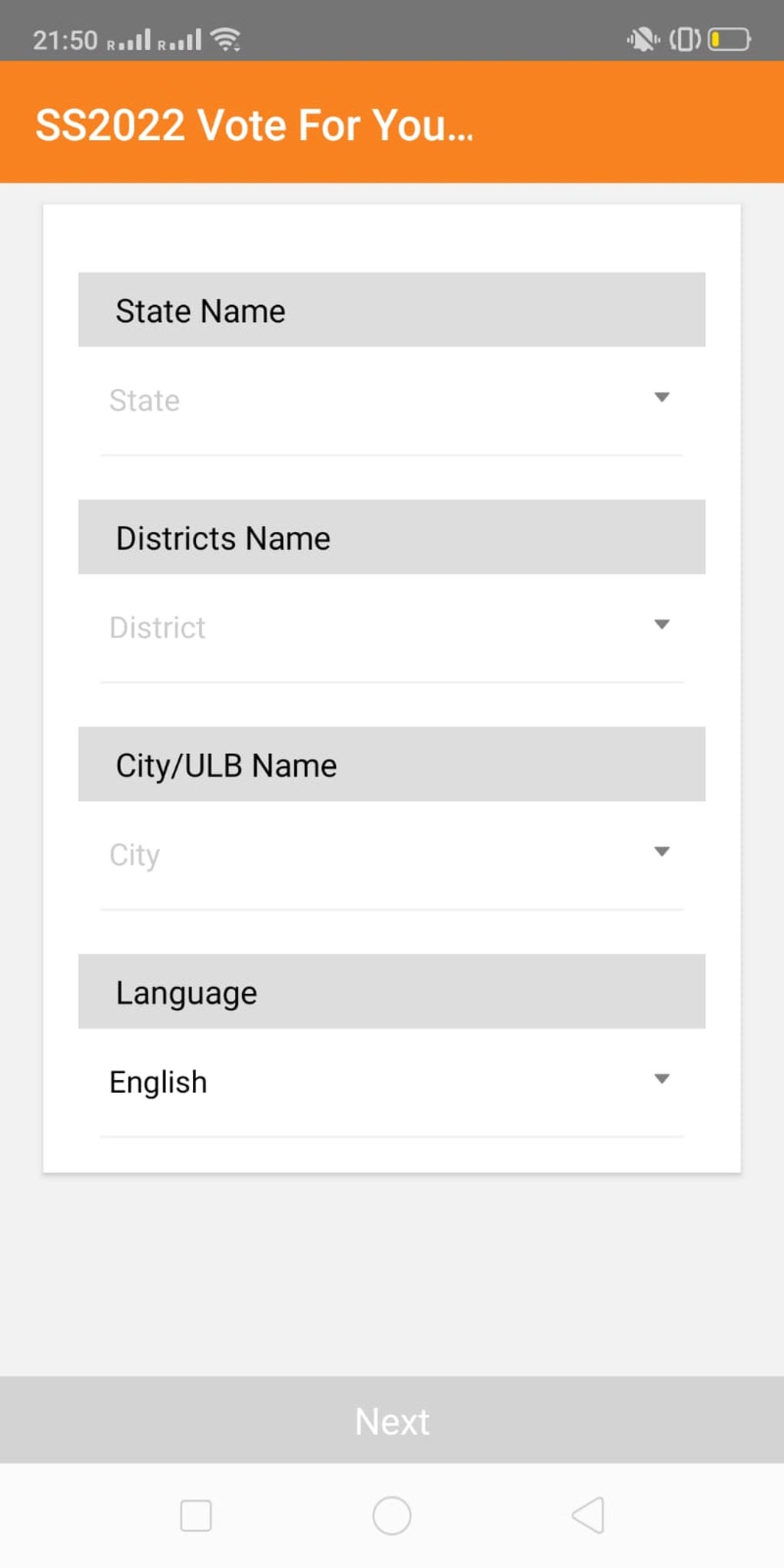The width and height of the screenshot is (784, 1568).
Task: Tap the muted notification bell icon
Action: pyautogui.click(x=642, y=39)
